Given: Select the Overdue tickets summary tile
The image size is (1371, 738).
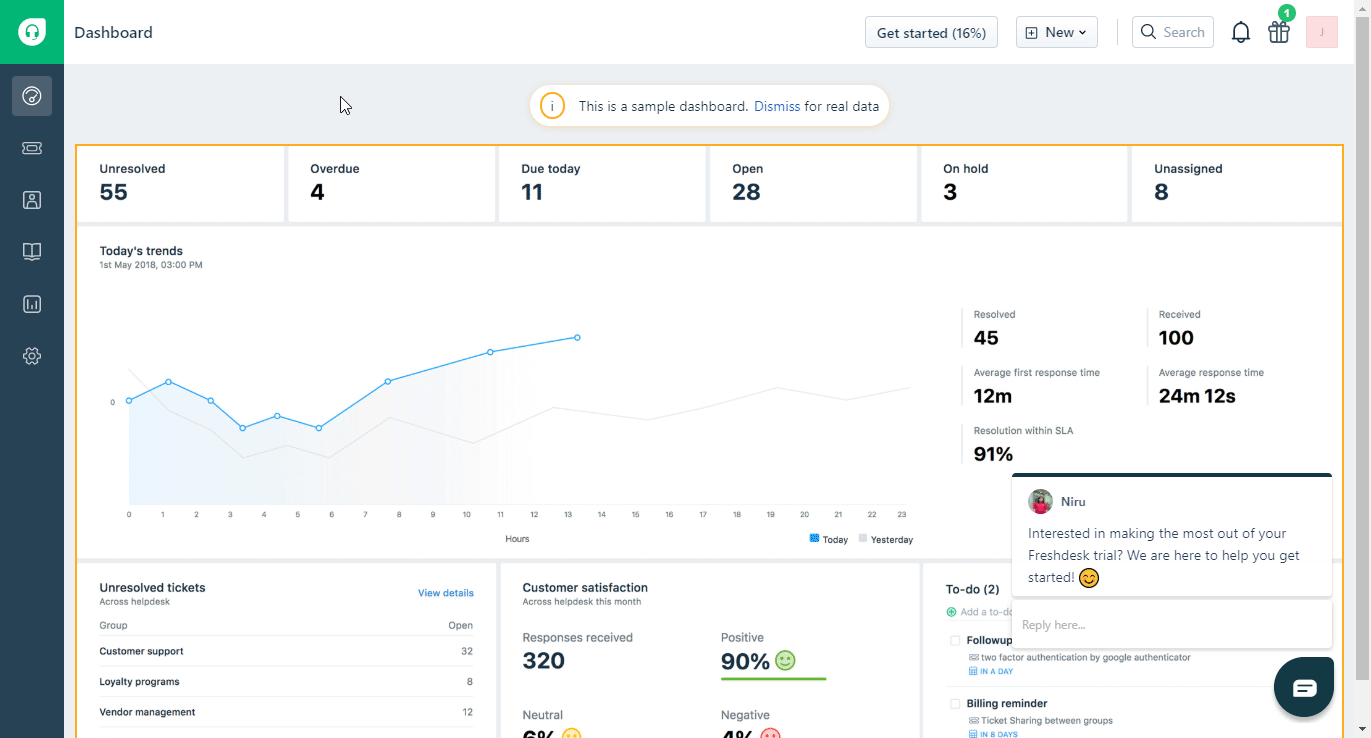Looking at the screenshot, I should 391,183.
